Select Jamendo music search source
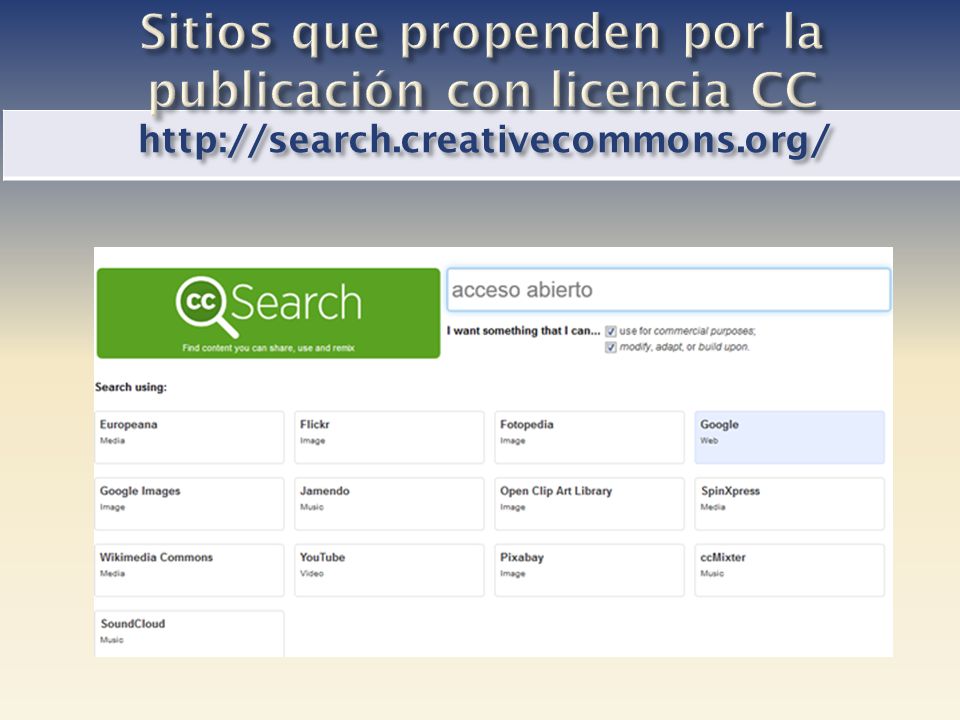Viewport: 960px width, 720px height. (389, 504)
